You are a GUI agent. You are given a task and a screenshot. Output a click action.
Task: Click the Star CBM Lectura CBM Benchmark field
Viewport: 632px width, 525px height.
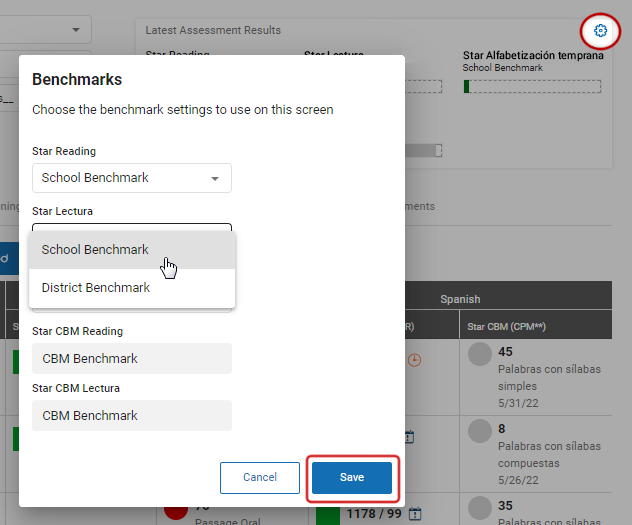tap(132, 415)
